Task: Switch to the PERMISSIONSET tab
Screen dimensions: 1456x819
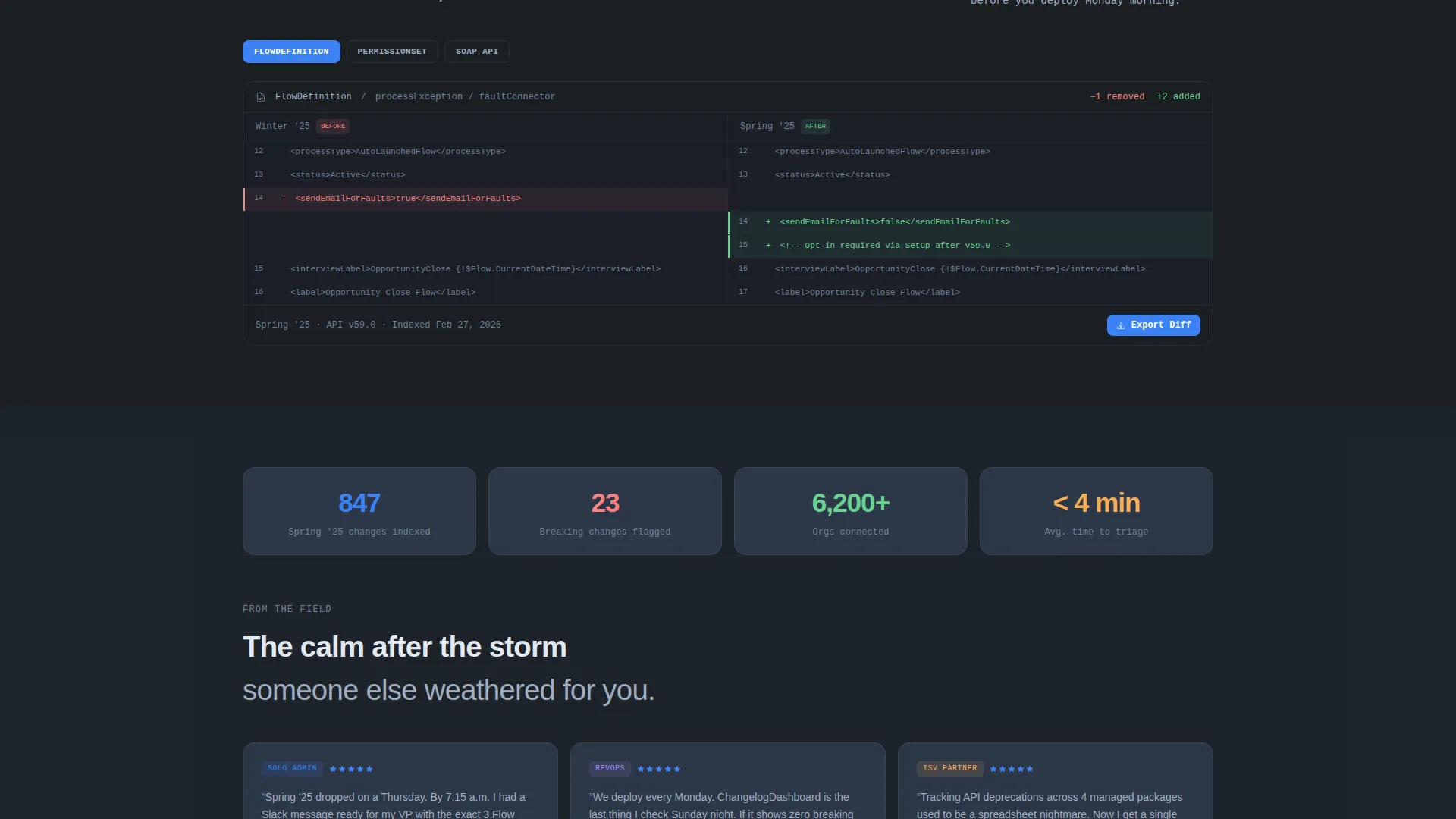Action: pos(392,52)
